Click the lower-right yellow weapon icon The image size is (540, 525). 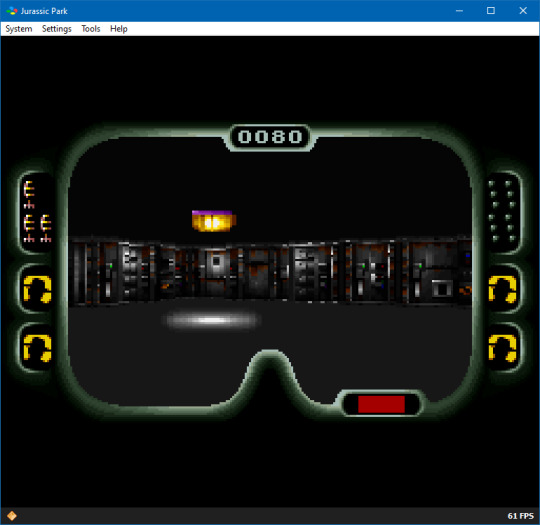coord(502,348)
